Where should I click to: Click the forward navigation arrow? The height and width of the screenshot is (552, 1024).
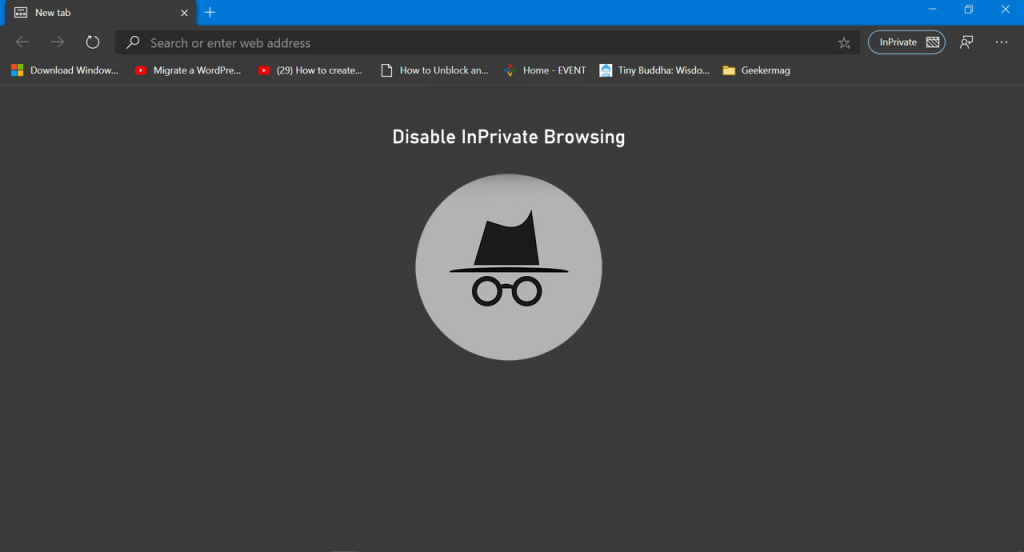point(57,42)
